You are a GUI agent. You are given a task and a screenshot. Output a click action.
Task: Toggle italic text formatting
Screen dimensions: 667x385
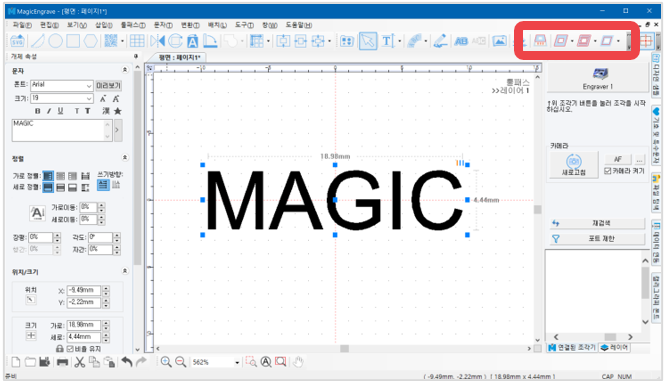coord(48,111)
